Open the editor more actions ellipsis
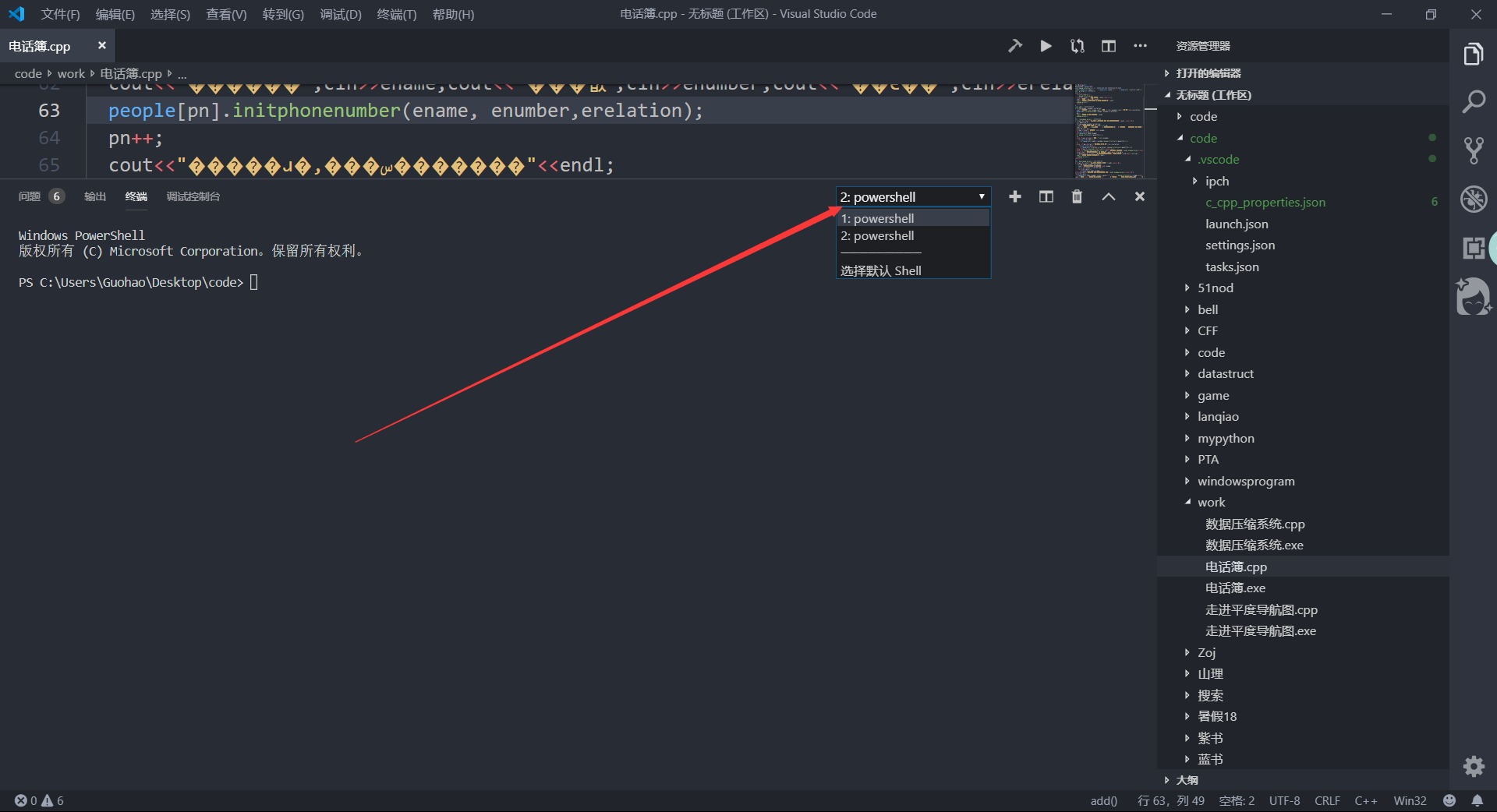The height and width of the screenshot is (812, 1497). [1140, 46]
